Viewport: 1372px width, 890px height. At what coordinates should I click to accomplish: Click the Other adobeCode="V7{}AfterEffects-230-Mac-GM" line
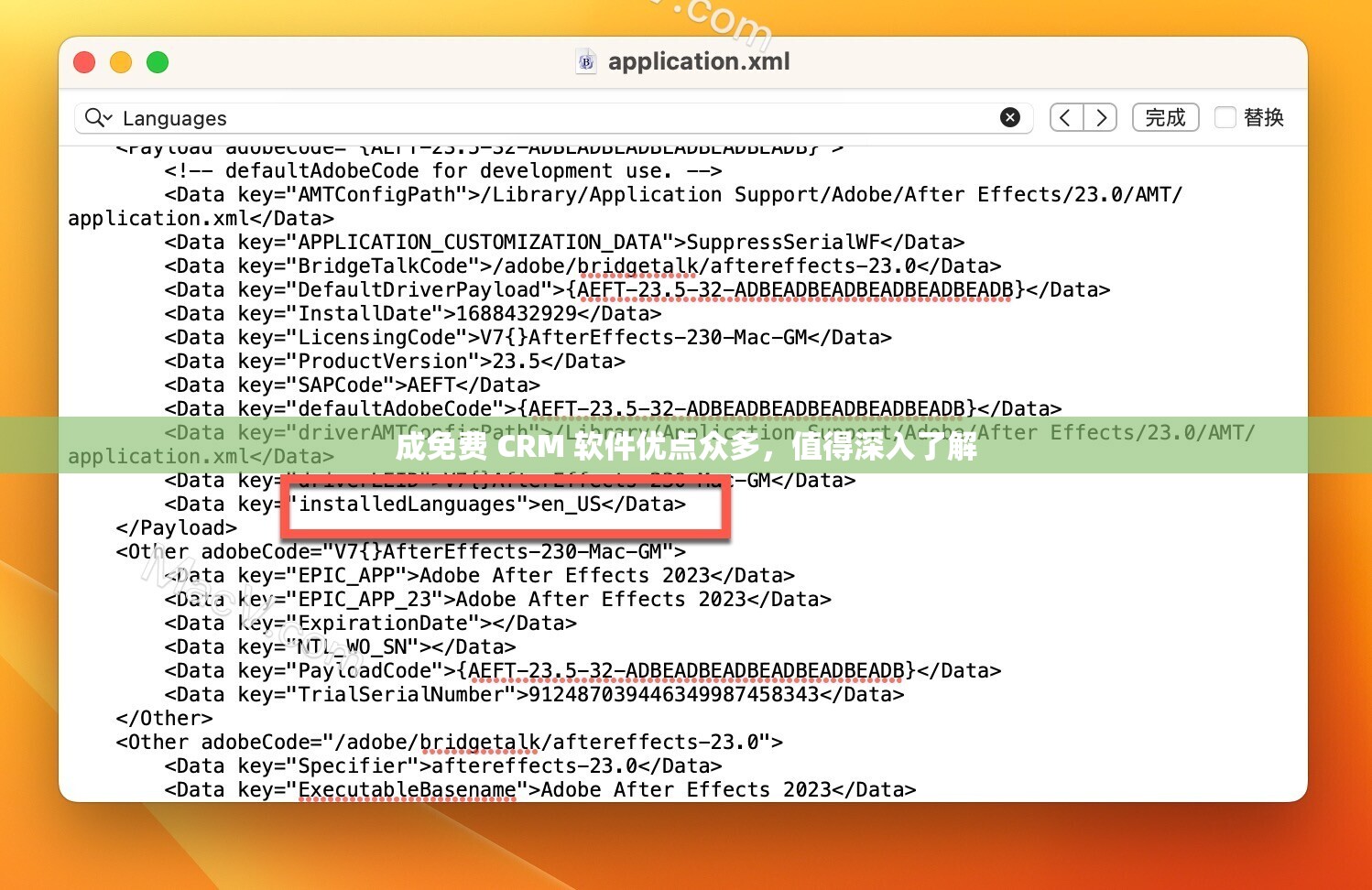pyautogui.click(x=400, y=552)
